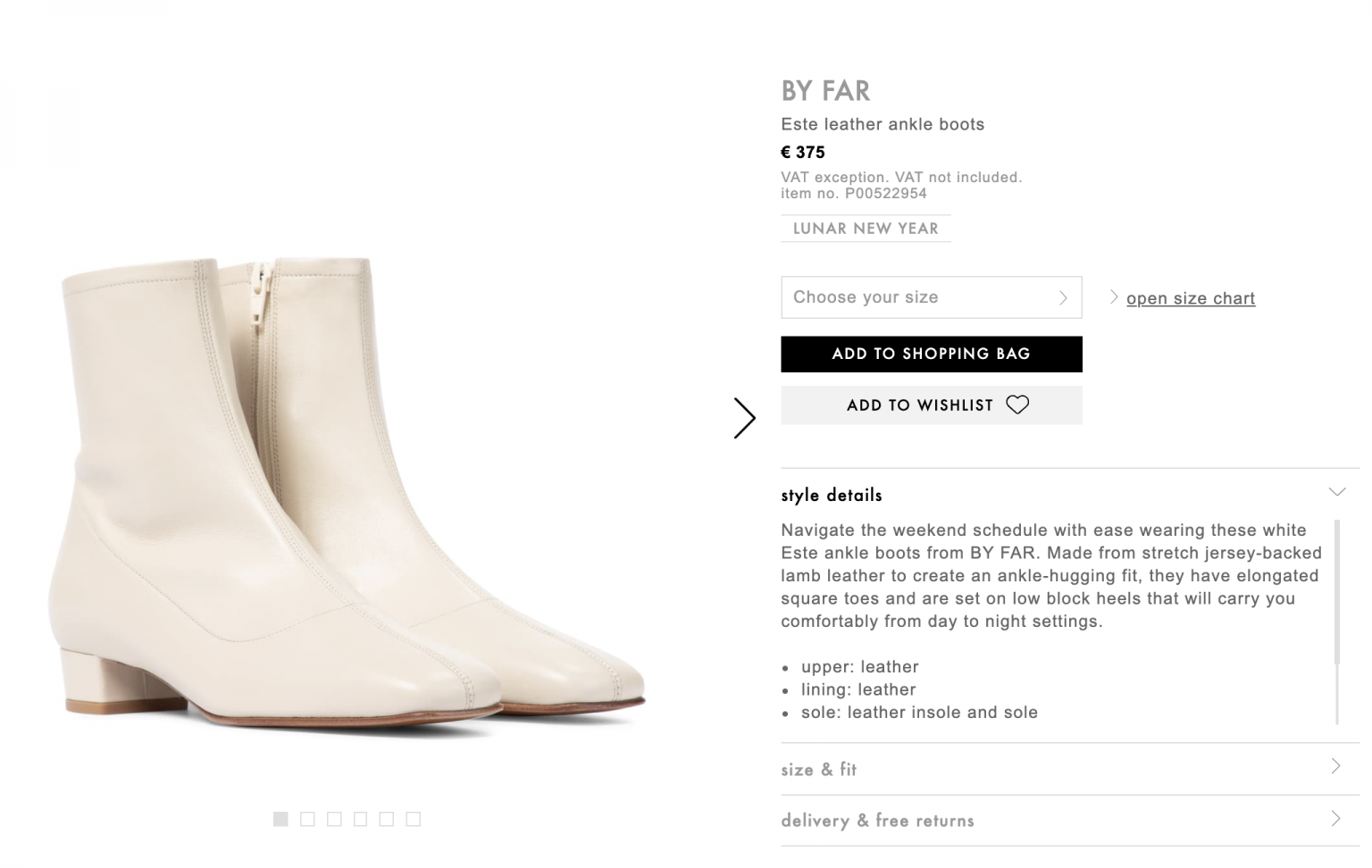Open the size chart link
Screen dimensions: 1372x868
click(1190, 298)
